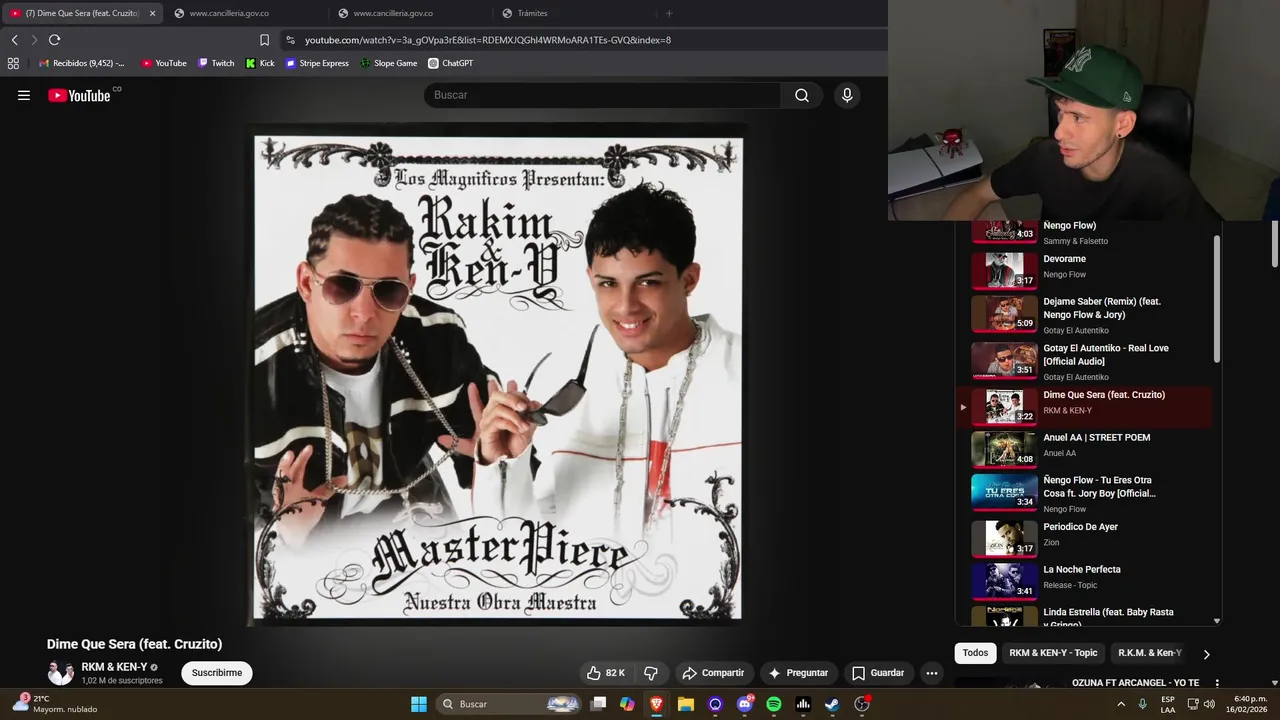The height and width of the screenshot is (720, 1280).
Task: Open a new browser tab
Action: coord(669,13)
